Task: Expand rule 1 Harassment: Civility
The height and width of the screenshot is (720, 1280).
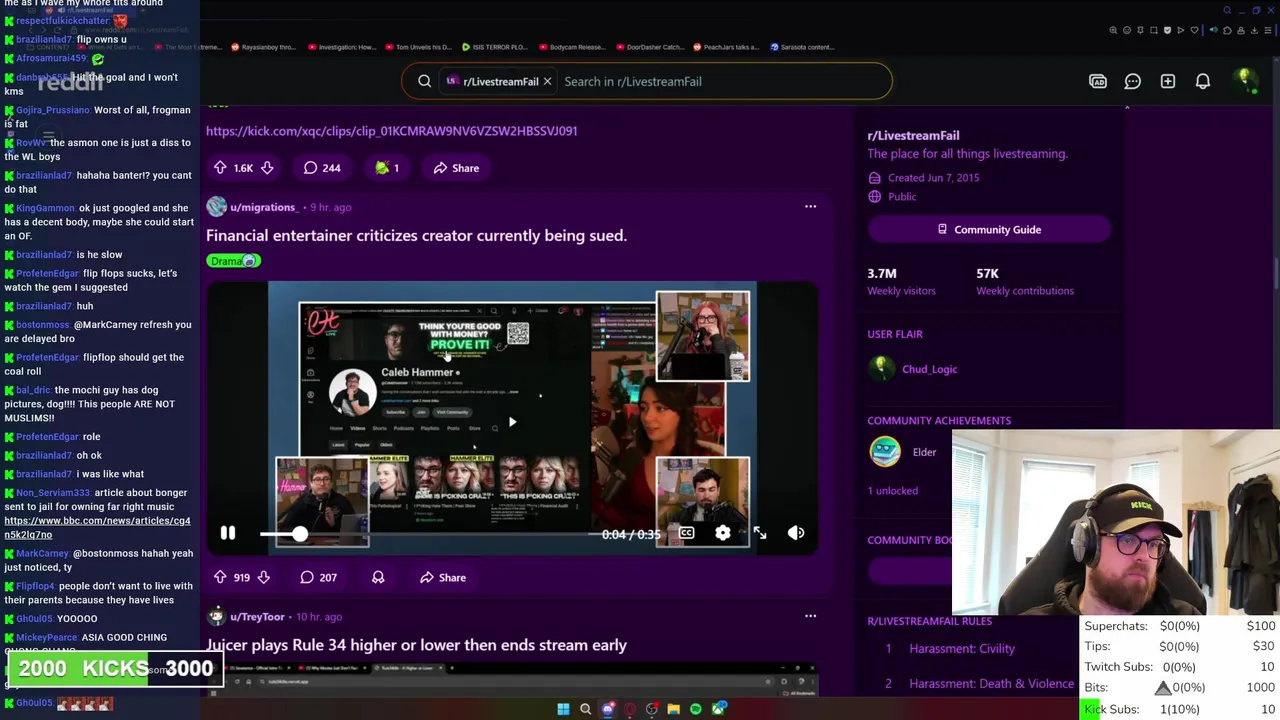Action: (x=962, y=649)
